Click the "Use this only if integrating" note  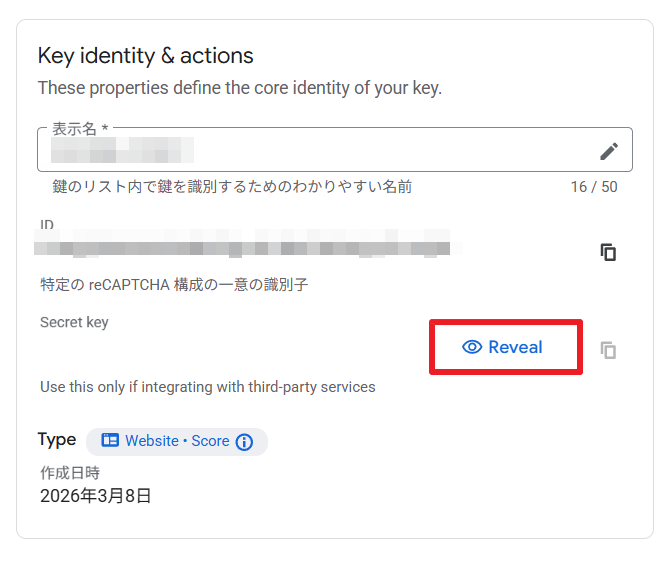(x=208, y=387)
